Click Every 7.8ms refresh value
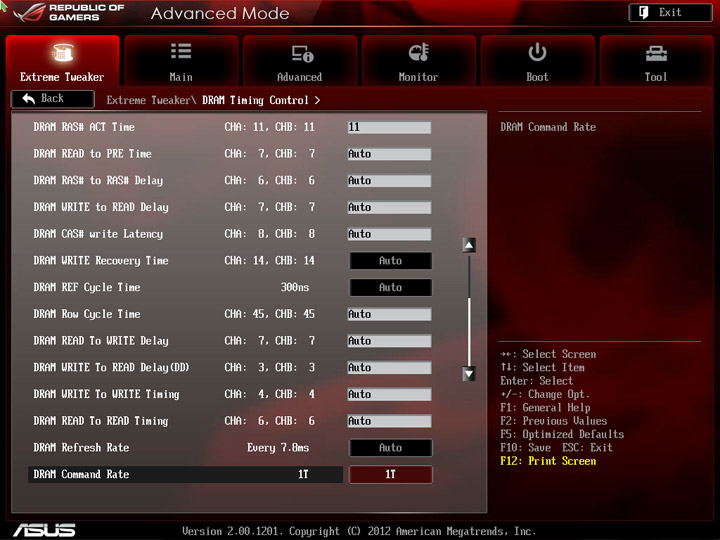 point(278,448)
